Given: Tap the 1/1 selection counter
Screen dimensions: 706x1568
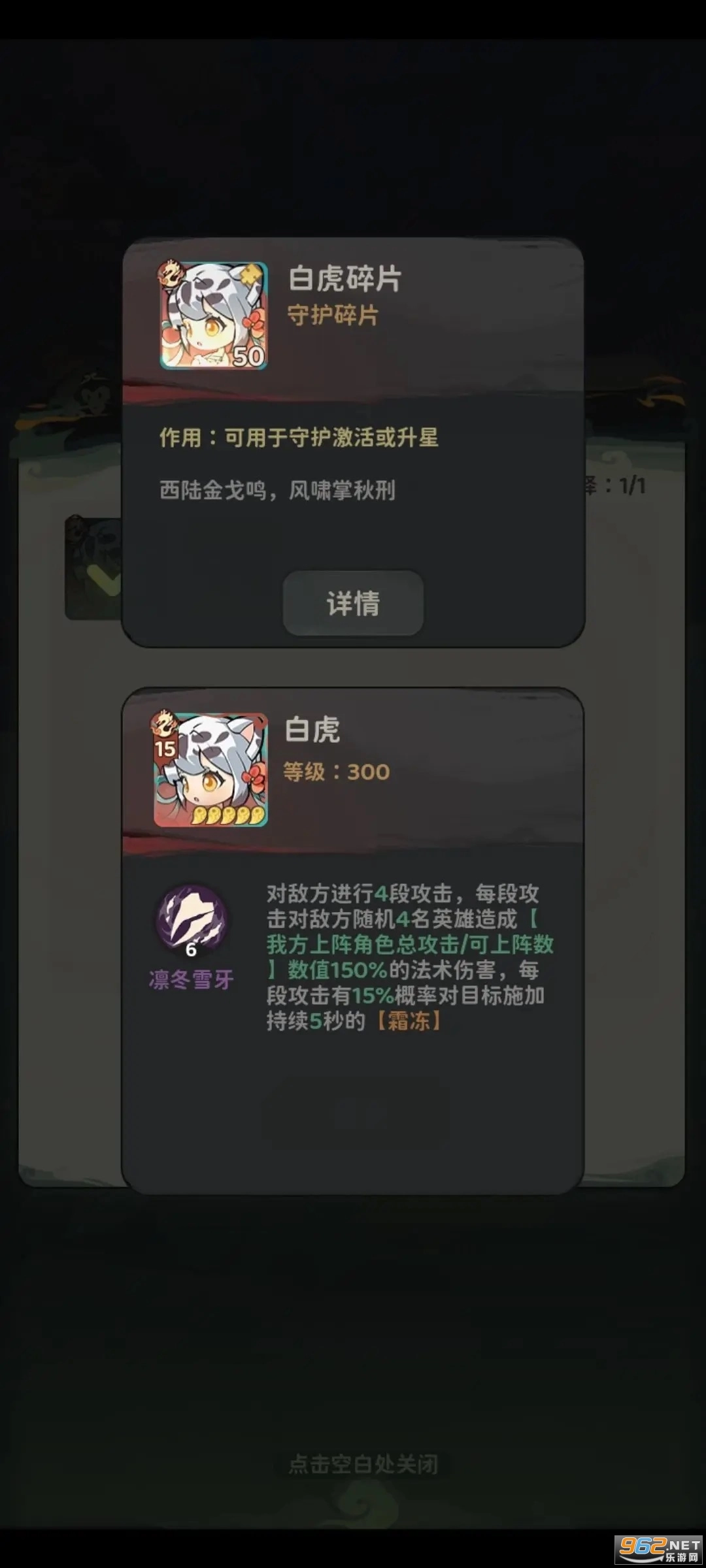Looking at the screenshot, I should tap(632, 485).
